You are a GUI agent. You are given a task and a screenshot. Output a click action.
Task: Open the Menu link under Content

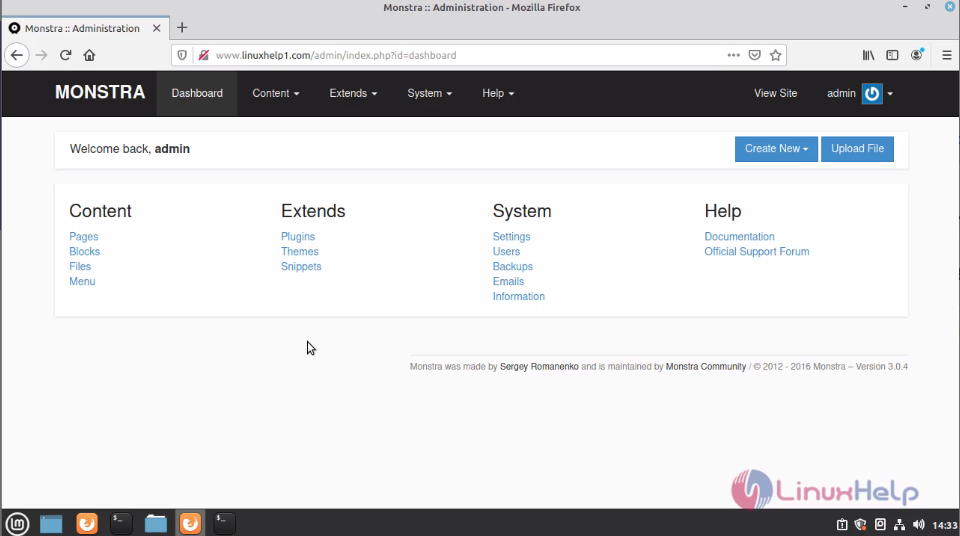[82, 281]
